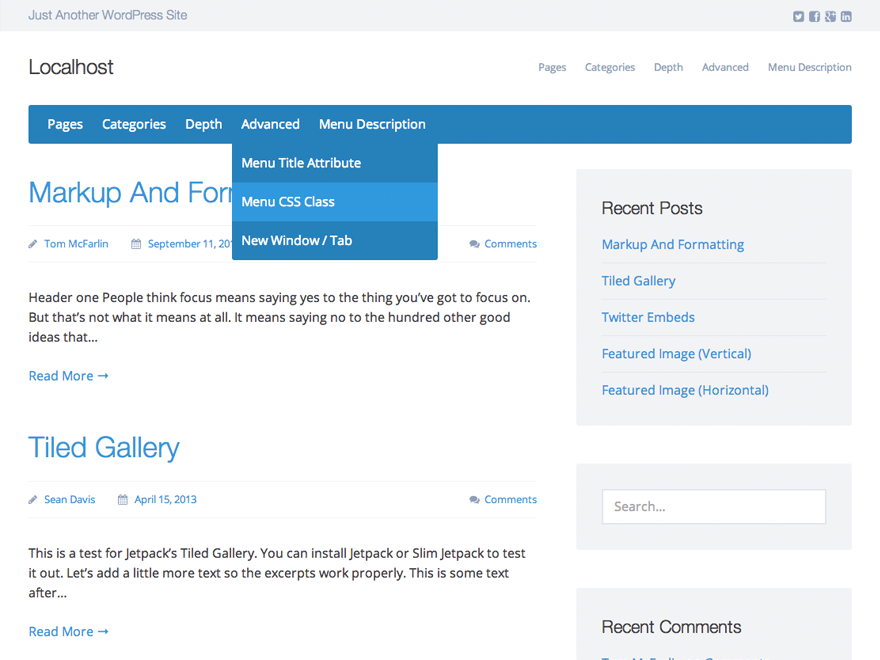Open the Google Plus social icon
The height and width of the screenshot is (660, 880).
point(830,16)
